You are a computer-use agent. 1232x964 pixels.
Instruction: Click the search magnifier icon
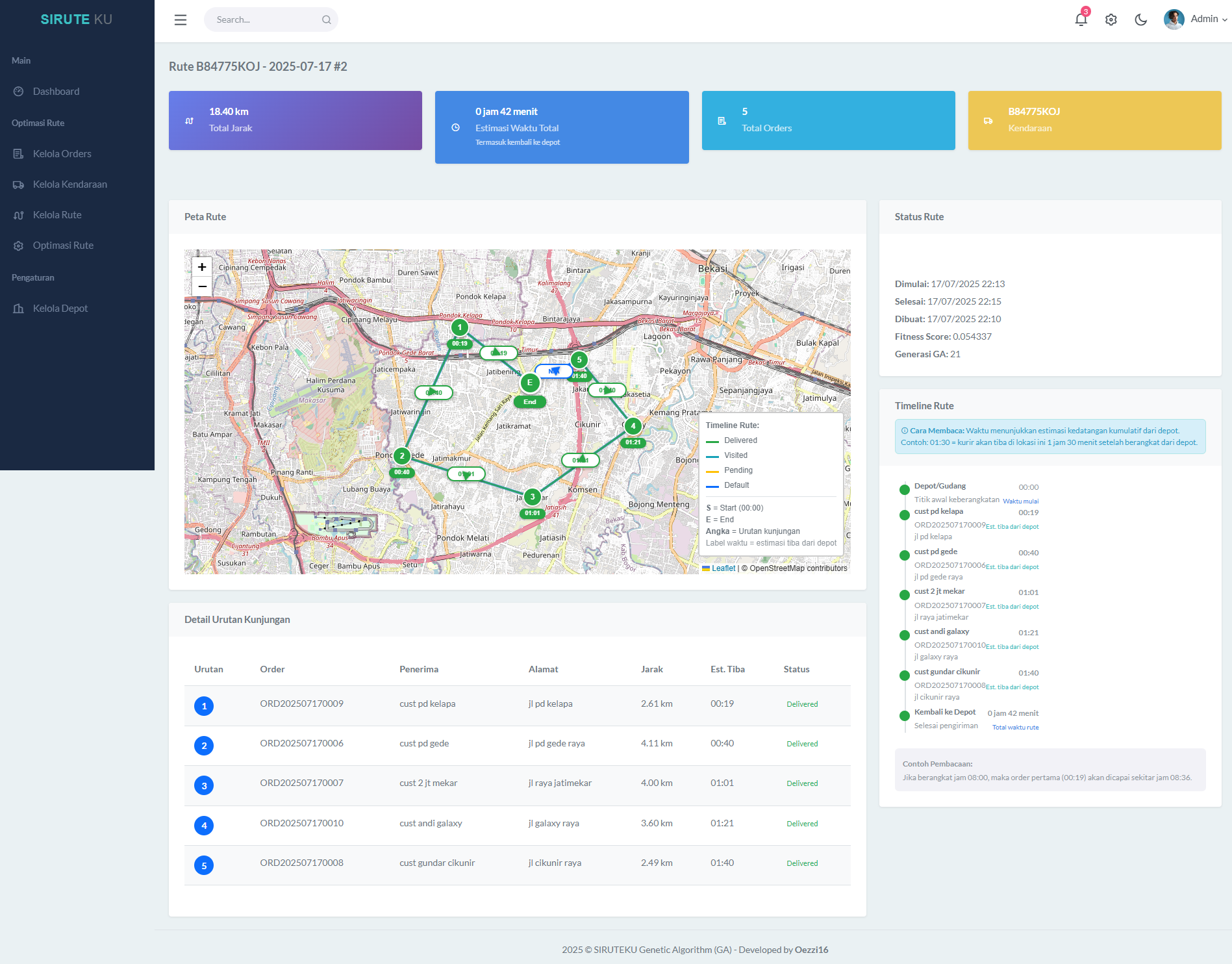click(326, 19)
